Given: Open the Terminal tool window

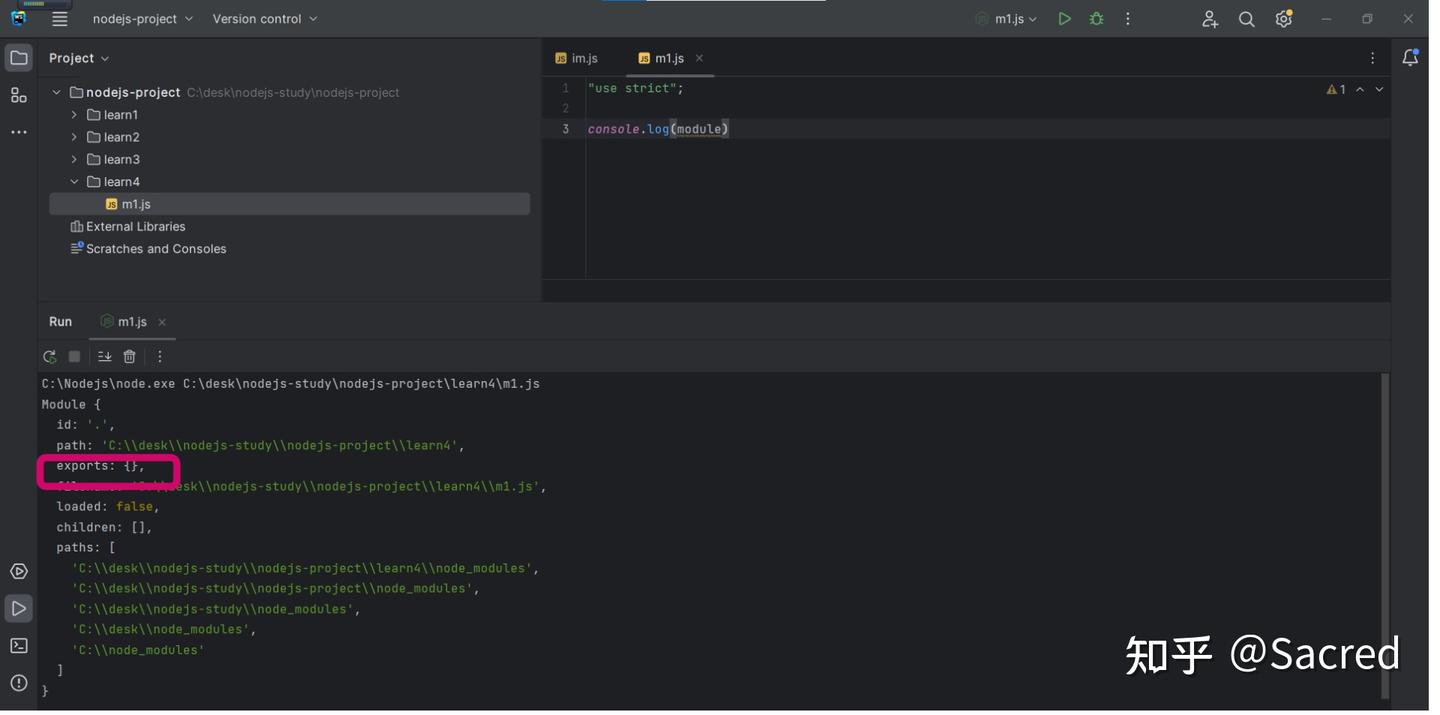Looking at the screenshot, I should (18, 646).
